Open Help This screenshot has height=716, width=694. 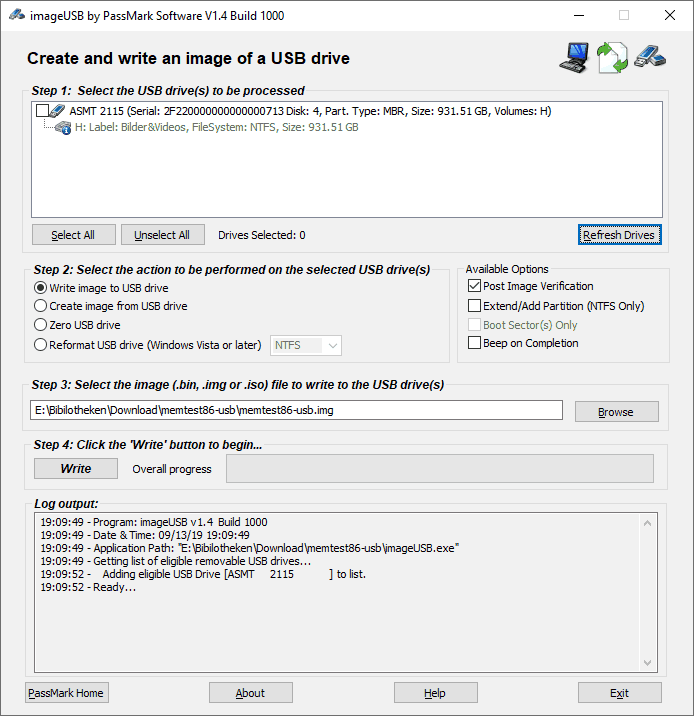[436, 693]
